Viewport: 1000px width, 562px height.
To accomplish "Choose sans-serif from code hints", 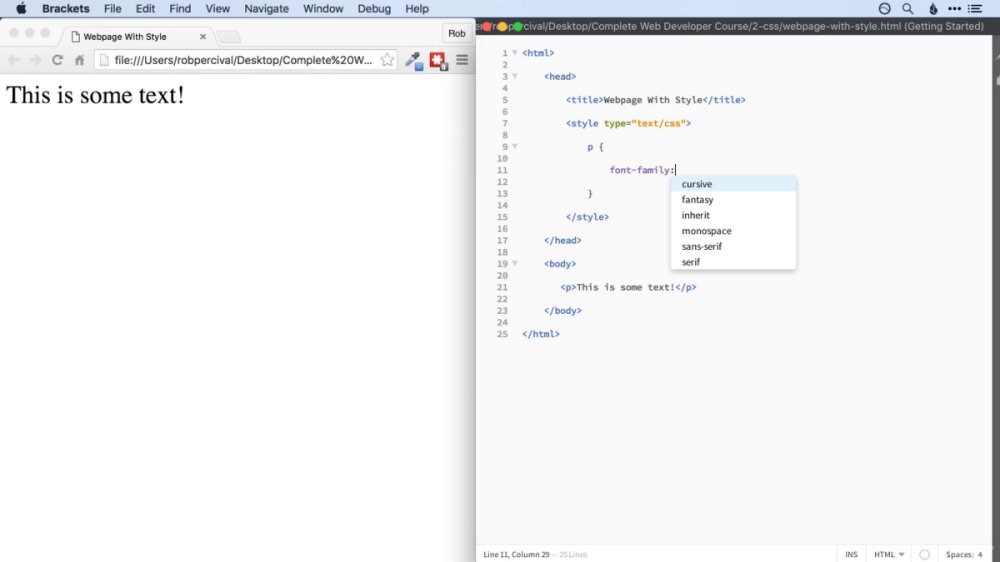I will pyautogui.click(x=733, y=246).
